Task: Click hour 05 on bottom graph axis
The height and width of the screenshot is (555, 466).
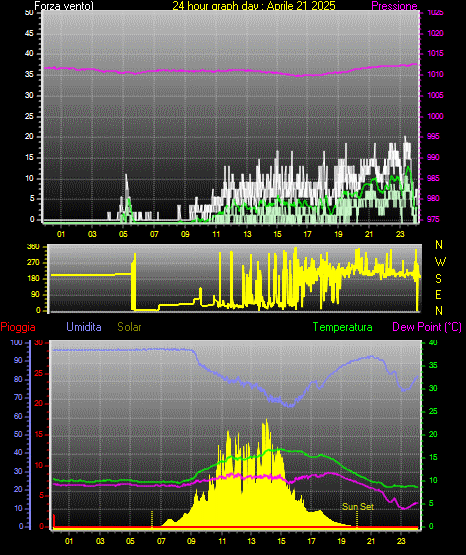Action: pos(130,541)
